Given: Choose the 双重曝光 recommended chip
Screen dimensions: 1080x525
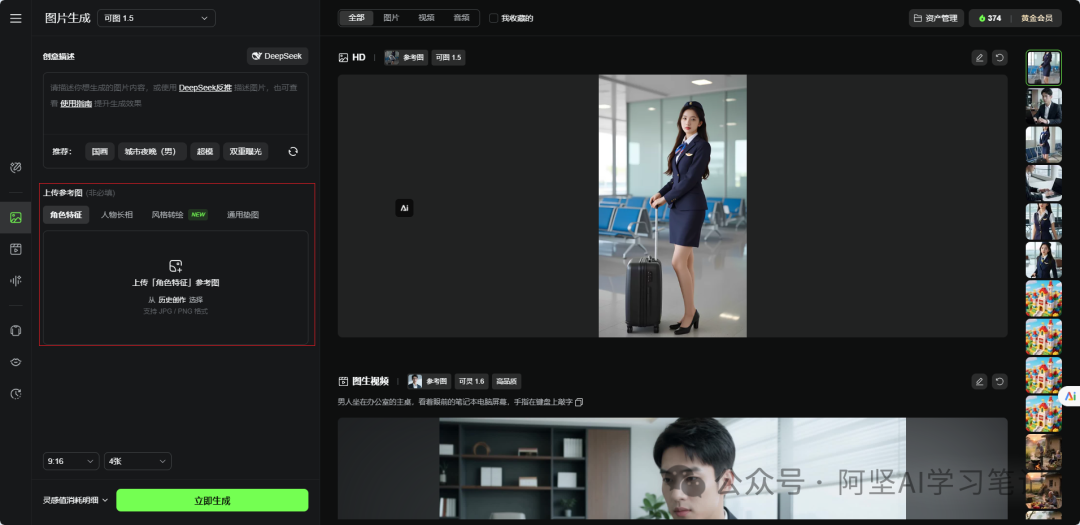Looking at the screenshot, I should (245, 152).
